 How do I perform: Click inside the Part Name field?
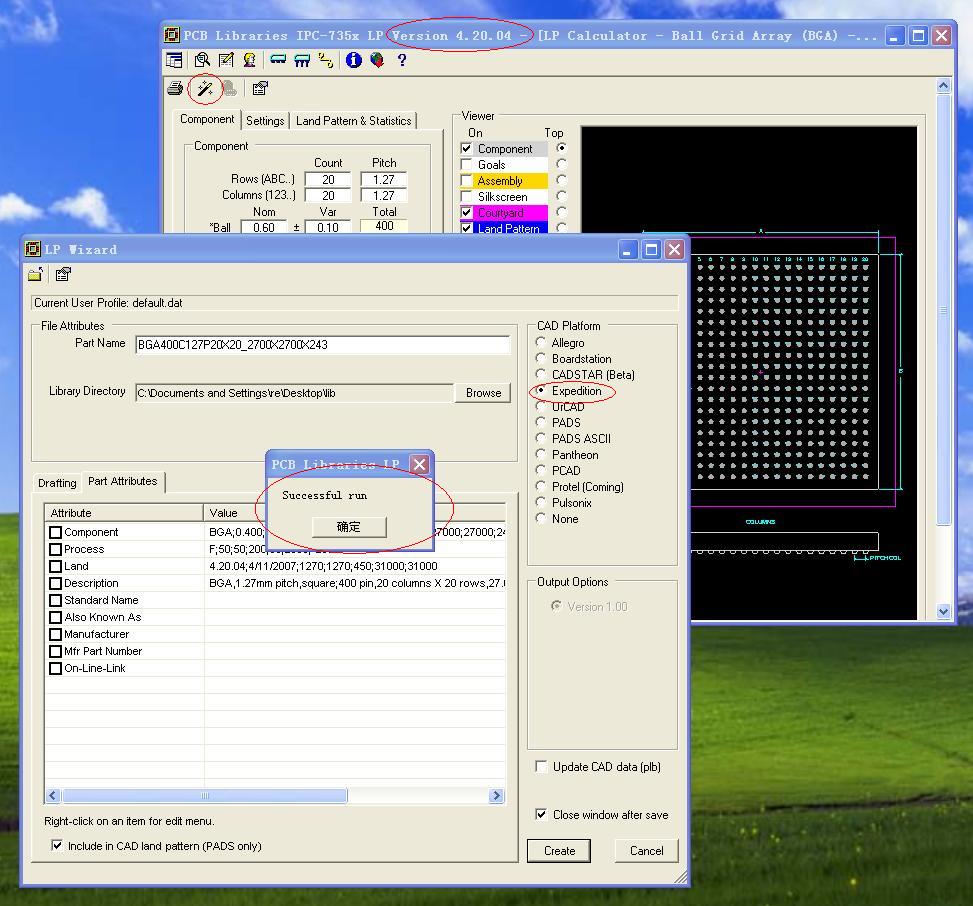click(x=322, y=345)
